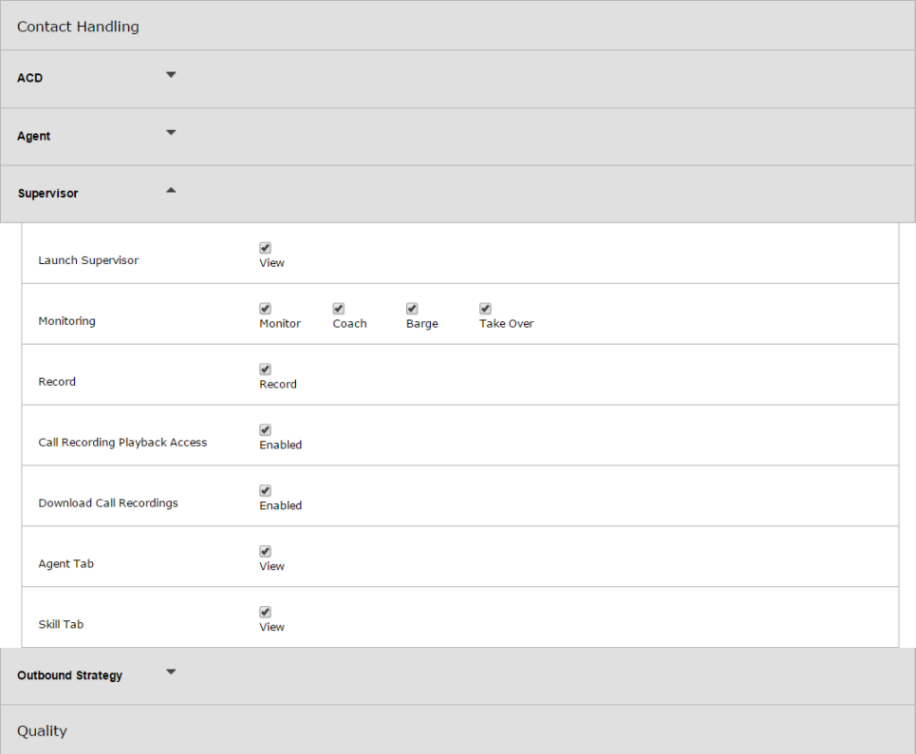916x754 pixels.
Task: Expand the Outbound Strategy arrow
Action: point(171,672)
